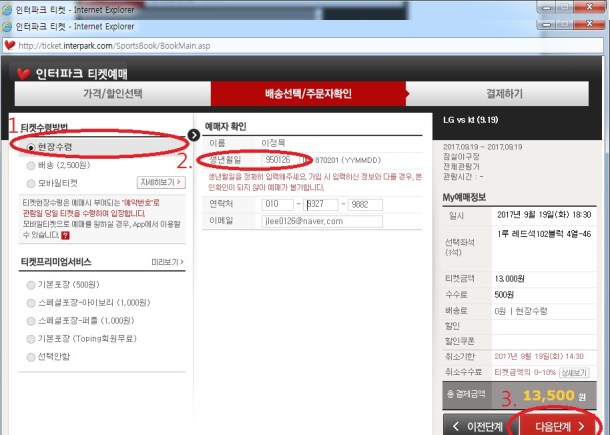The image size is (610, 435).
Task: Click the 이전단계 previous step button
Action: coord(480,425)
